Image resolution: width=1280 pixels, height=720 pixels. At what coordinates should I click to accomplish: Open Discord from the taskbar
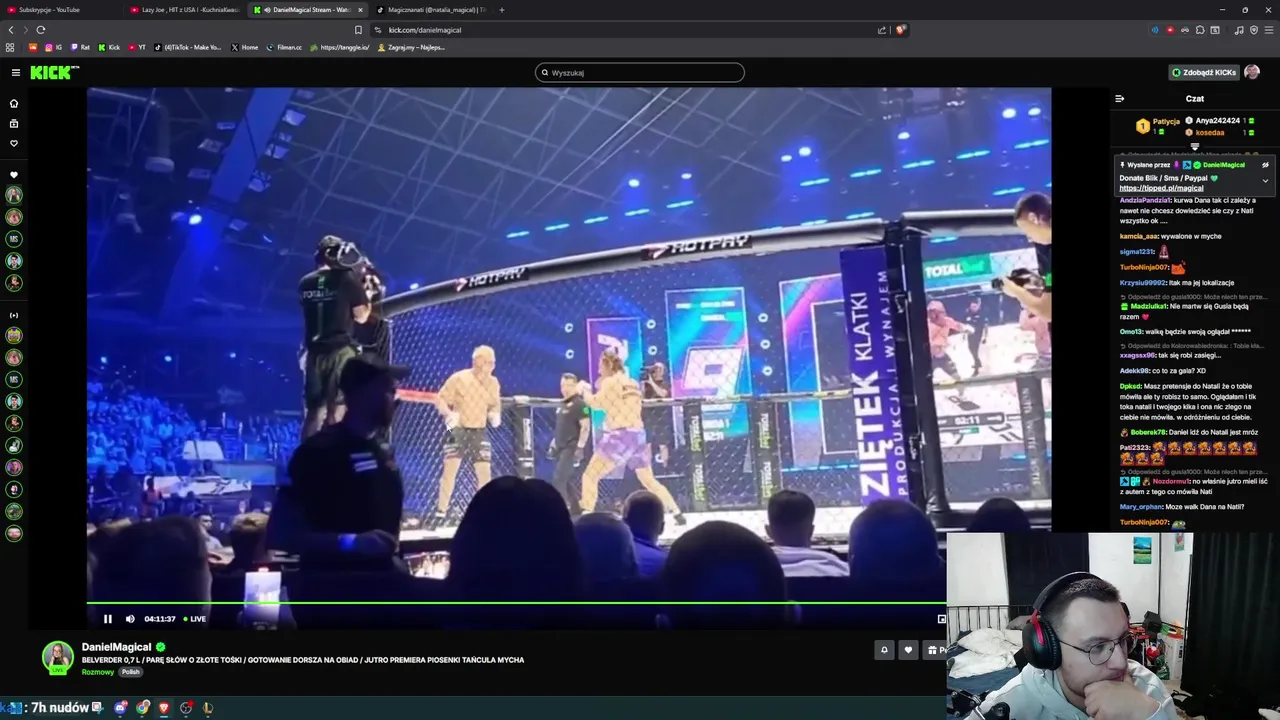[x=121, y=707]
